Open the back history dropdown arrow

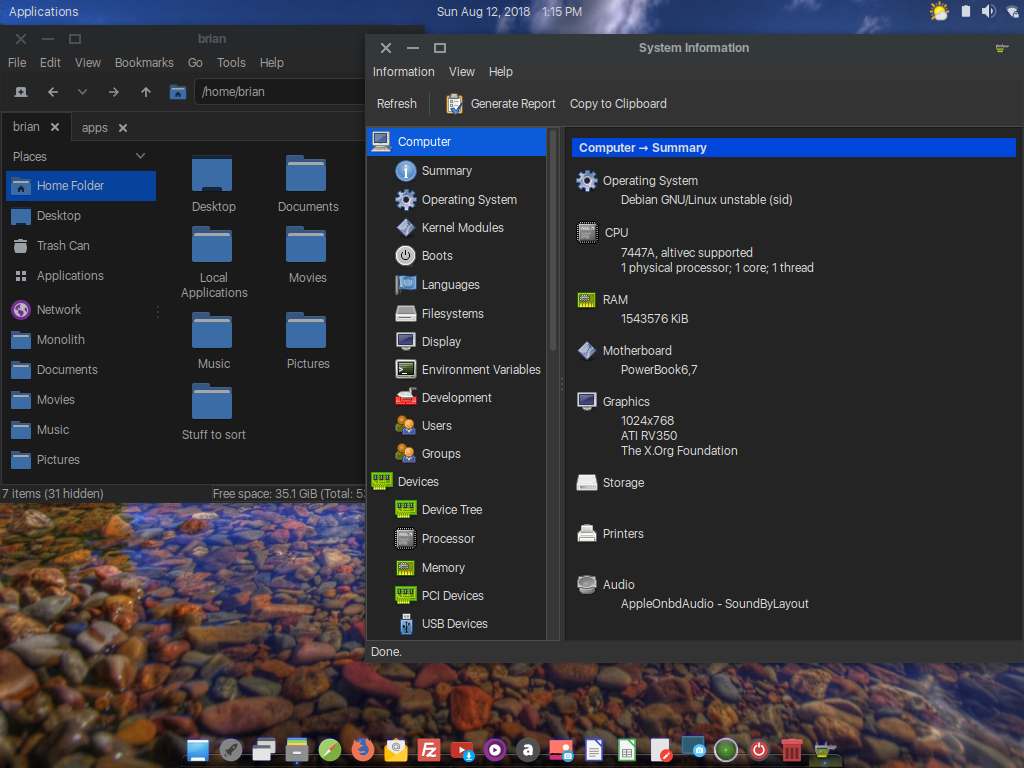click(x=83, y=92)
